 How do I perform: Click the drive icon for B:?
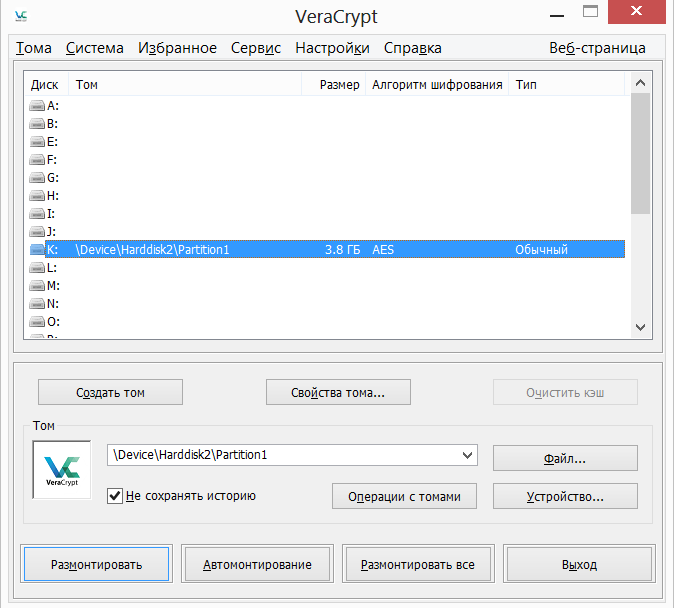coord(37,123)
